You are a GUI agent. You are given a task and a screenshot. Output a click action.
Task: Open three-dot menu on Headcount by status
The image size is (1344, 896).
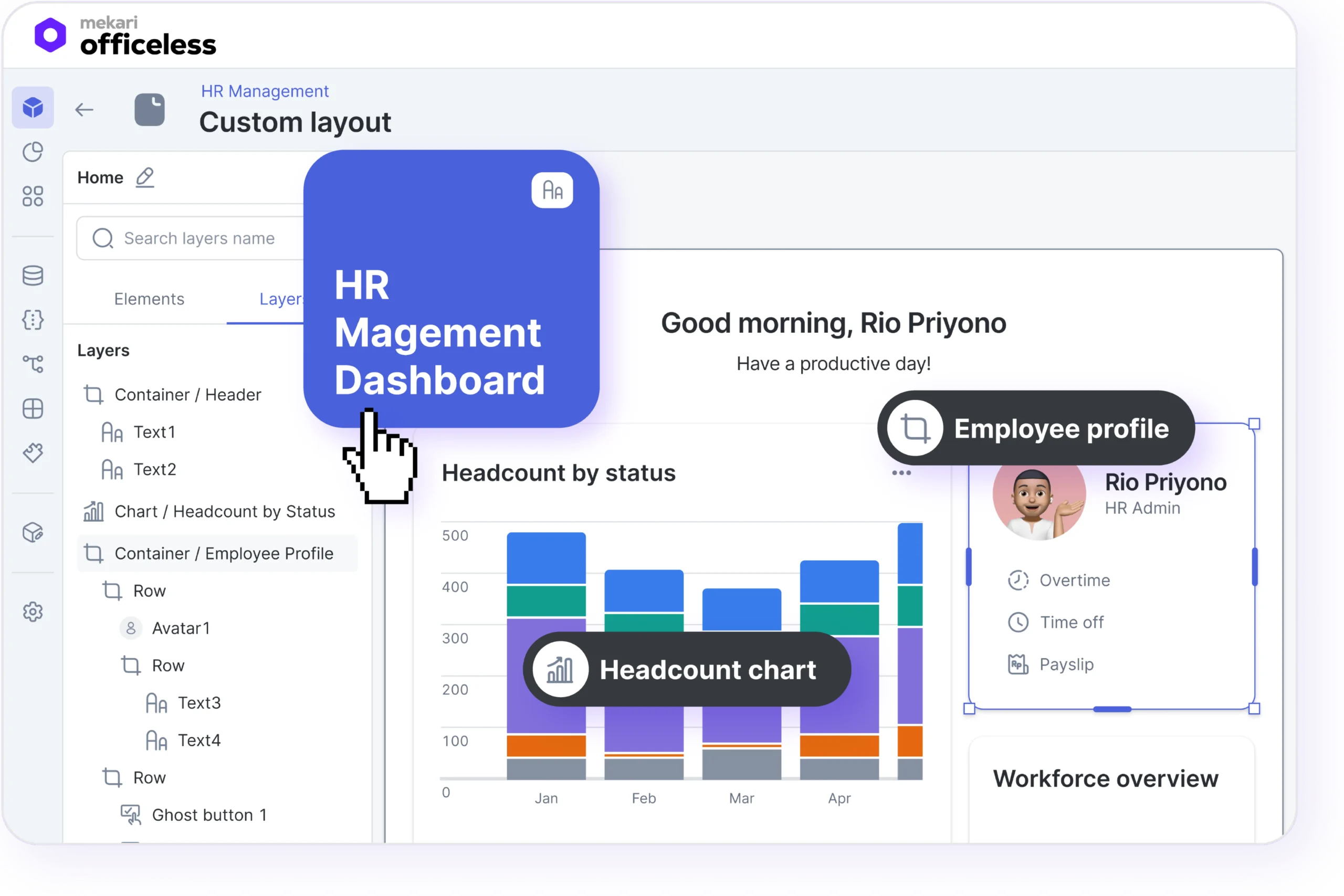pos(901,473)
